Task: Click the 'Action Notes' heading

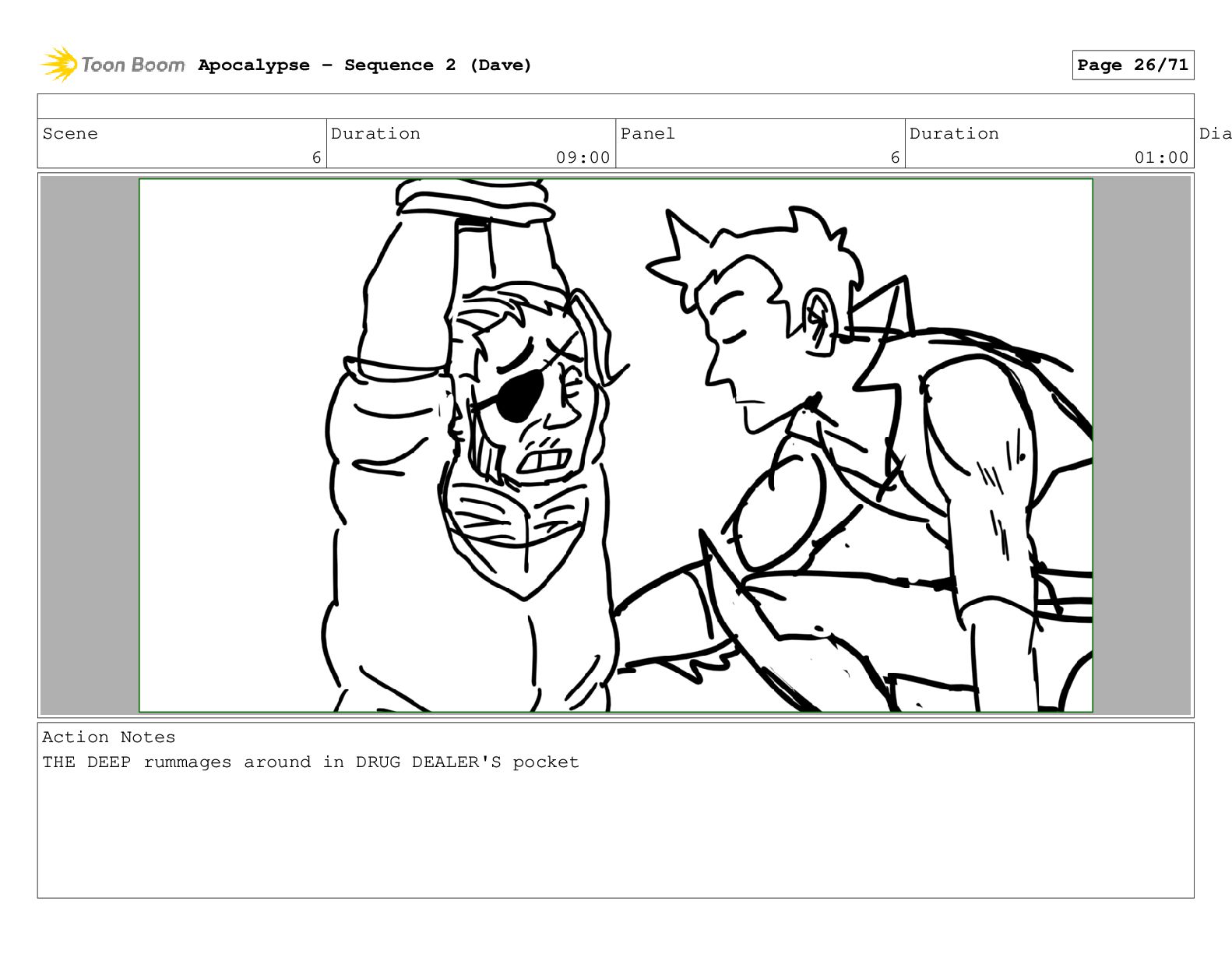Action: click(108, 738)
